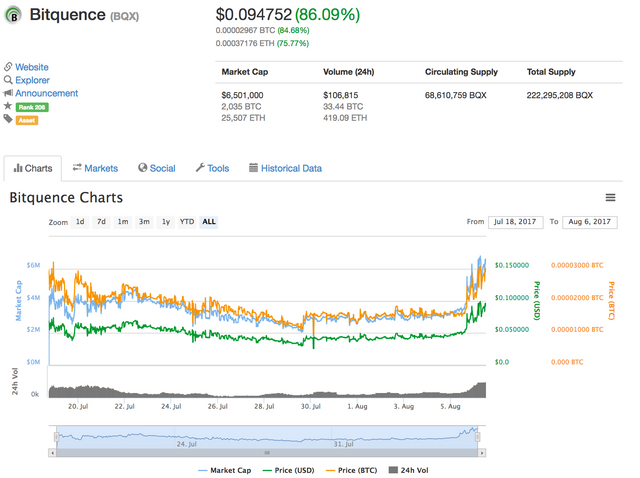Click the magnifier icon beside Explorer
The height and width of the screenshot is (478, 640).
[8, 80]
